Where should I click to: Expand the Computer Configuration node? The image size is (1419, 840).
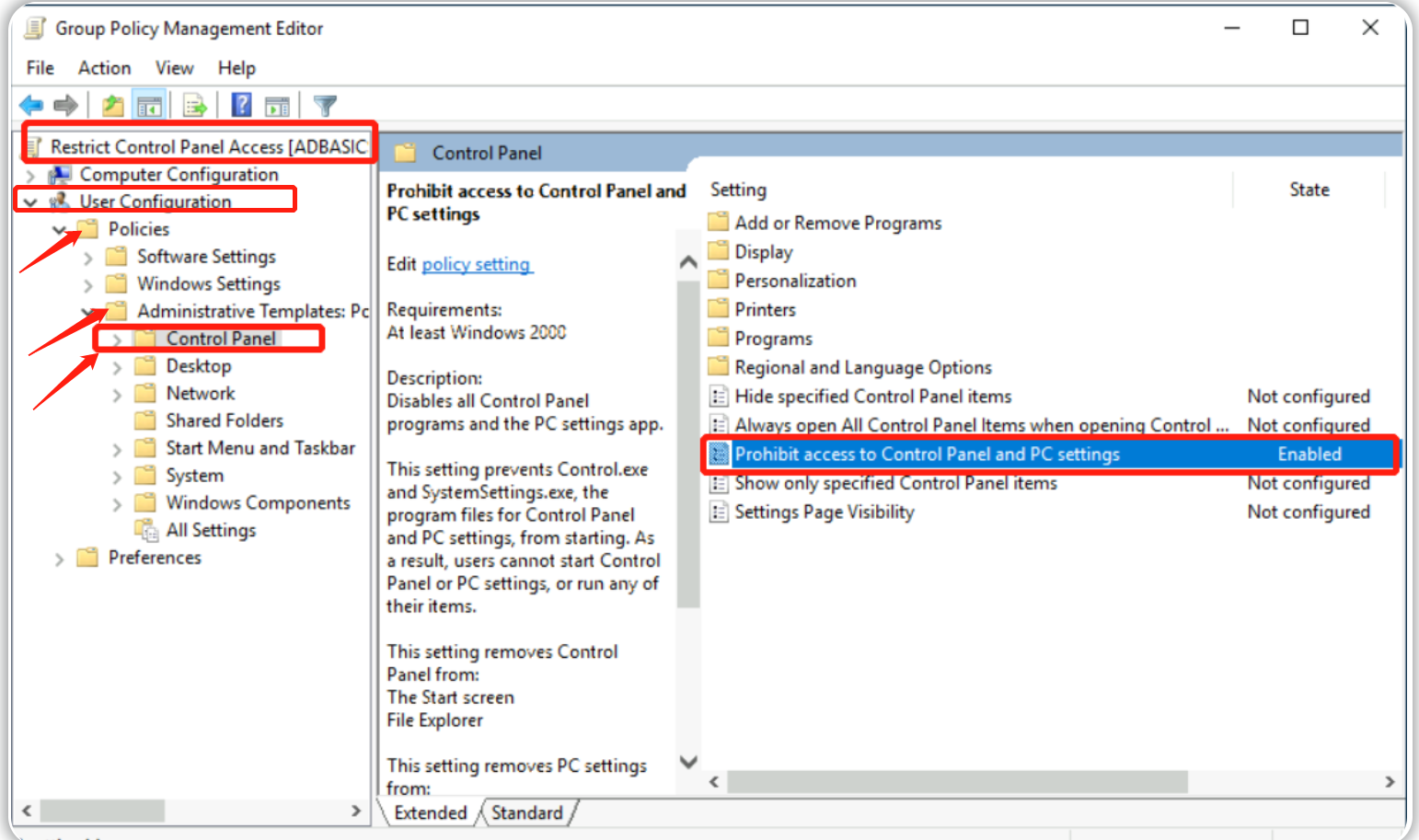tap(30, 175)
